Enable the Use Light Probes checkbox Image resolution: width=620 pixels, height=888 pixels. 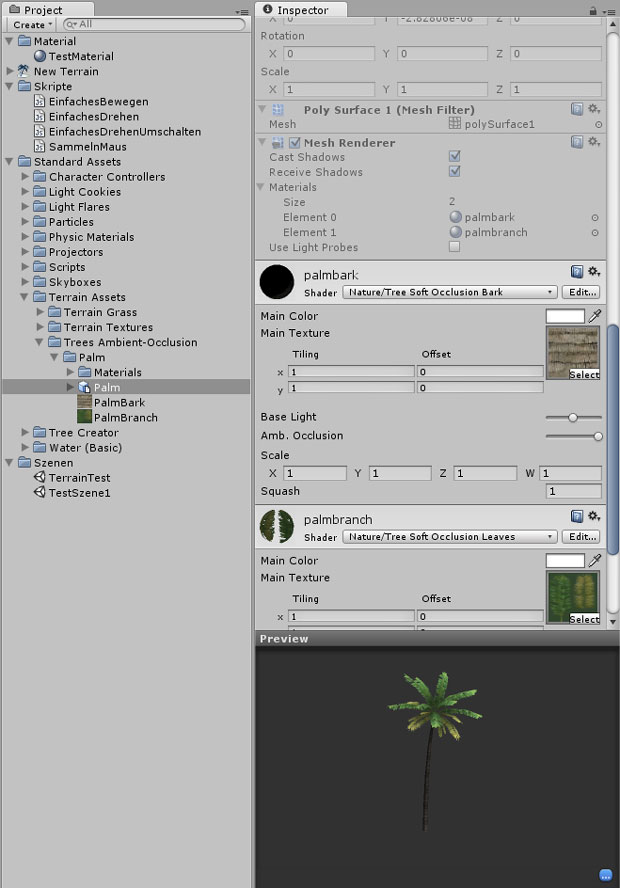click(x=455, y=247)
